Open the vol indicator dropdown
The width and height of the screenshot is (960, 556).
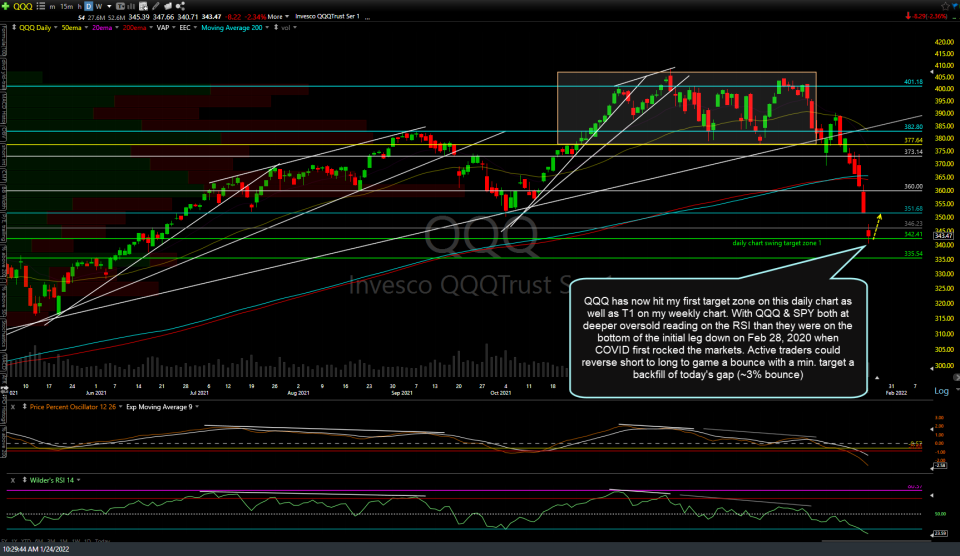[x=295, y=28]
